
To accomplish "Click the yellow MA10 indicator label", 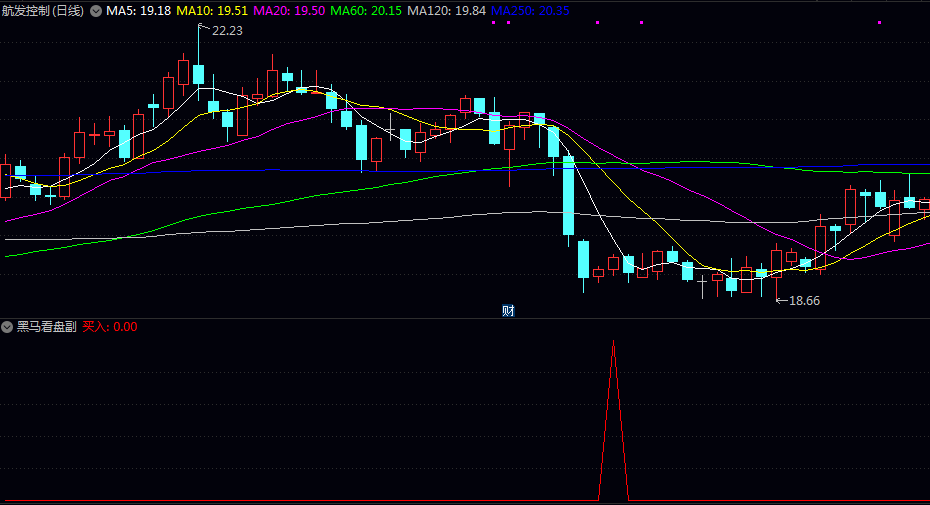I will pyautogui.click(x=212, y=11).
